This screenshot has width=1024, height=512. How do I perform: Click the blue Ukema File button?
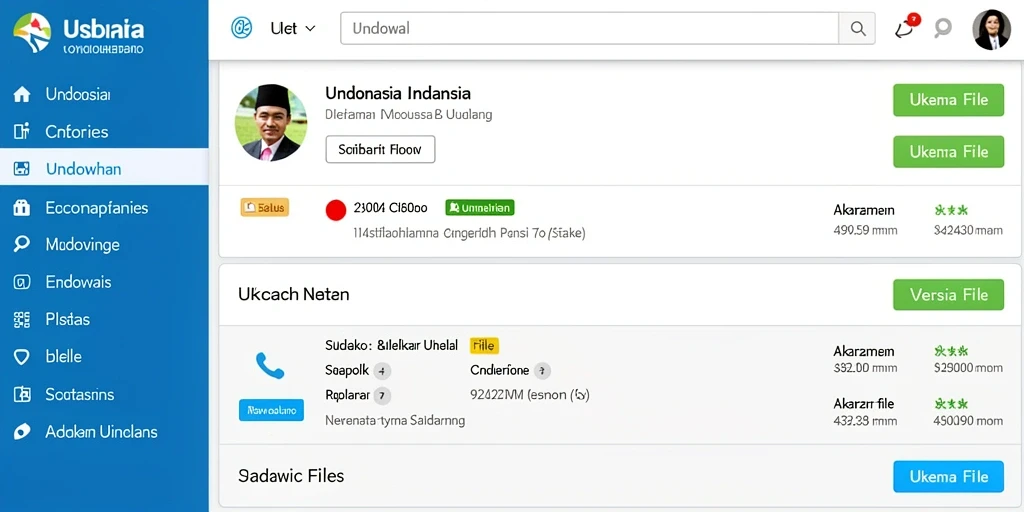(948, 476)
